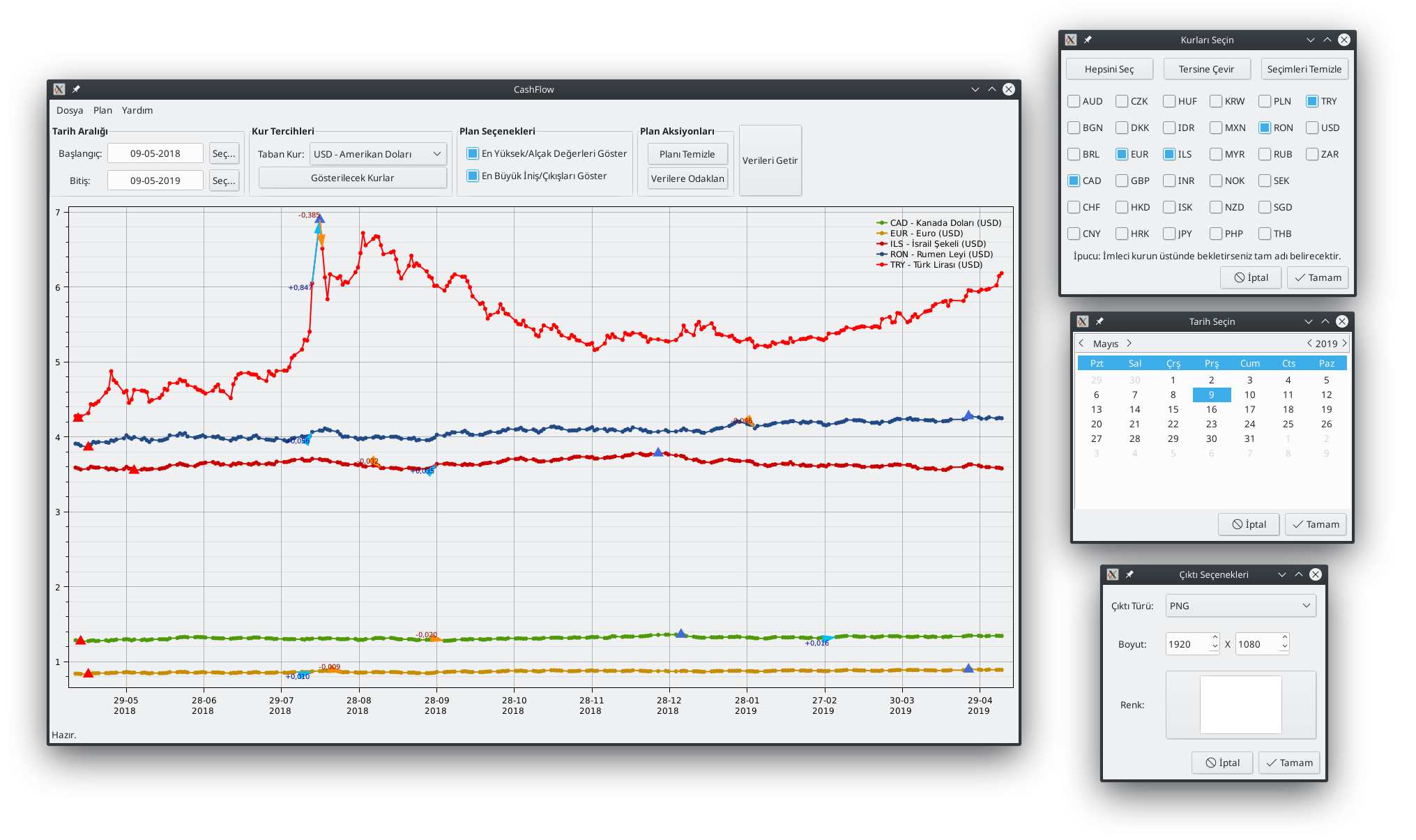Enable the GBP currency checkbox

[x=1122, y=181]
